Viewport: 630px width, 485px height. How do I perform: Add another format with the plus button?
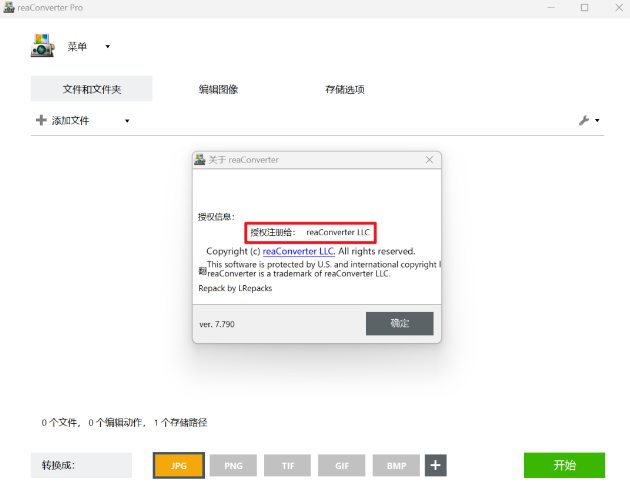point(435,465)
